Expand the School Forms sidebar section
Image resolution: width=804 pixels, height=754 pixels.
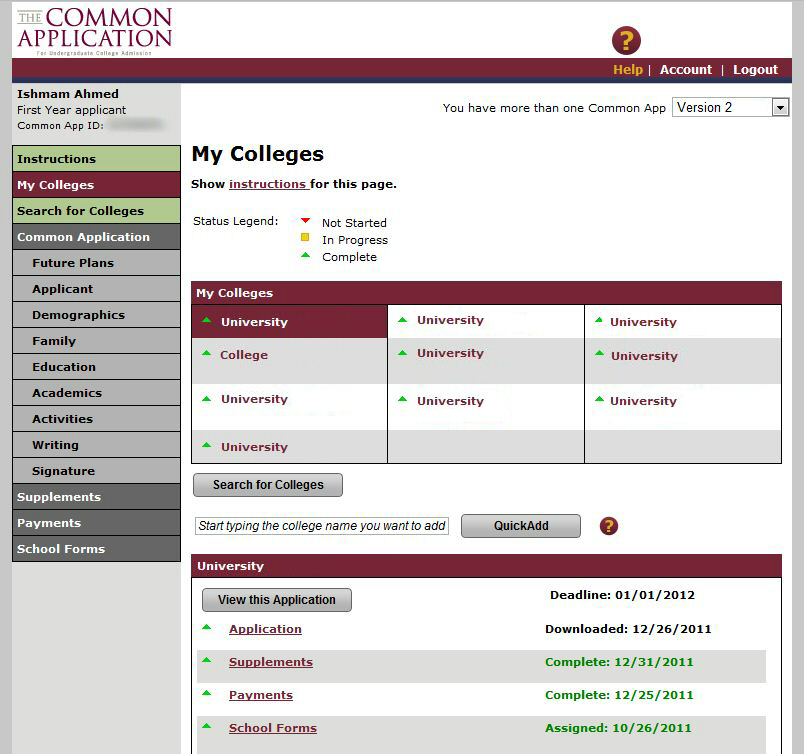click(96, 549)
